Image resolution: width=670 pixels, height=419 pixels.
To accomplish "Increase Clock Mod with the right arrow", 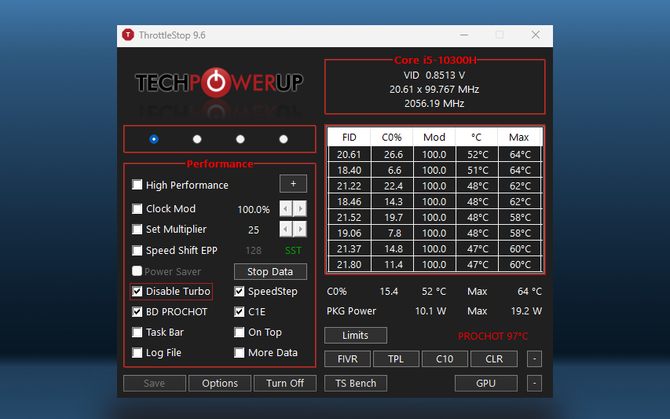I will point(300,209).
